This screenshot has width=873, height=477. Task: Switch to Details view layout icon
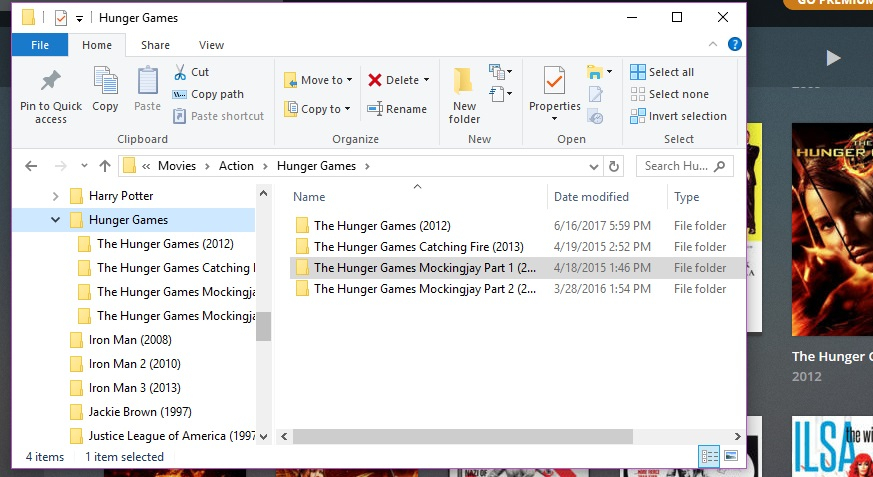click(x=709, y=456)
